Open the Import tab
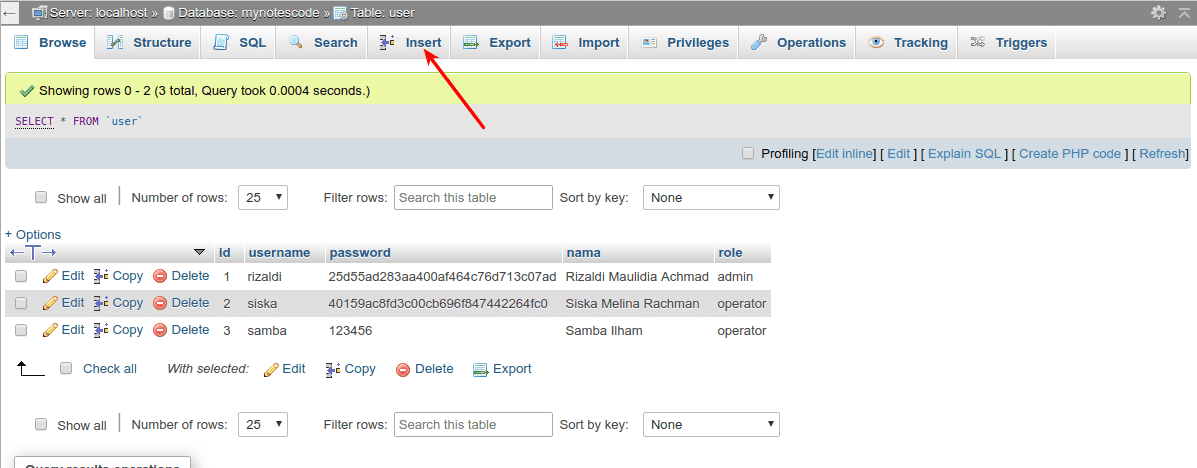 (x=586, y=43)
